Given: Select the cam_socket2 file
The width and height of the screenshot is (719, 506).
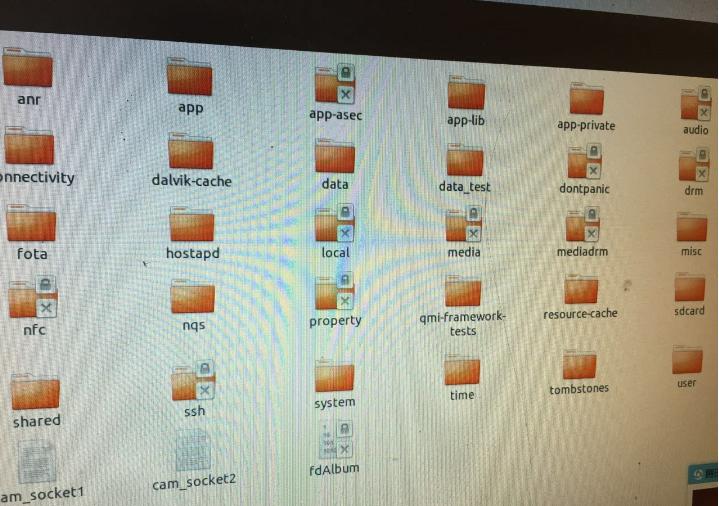Looking at the screenshot, I should coord(193,451).
